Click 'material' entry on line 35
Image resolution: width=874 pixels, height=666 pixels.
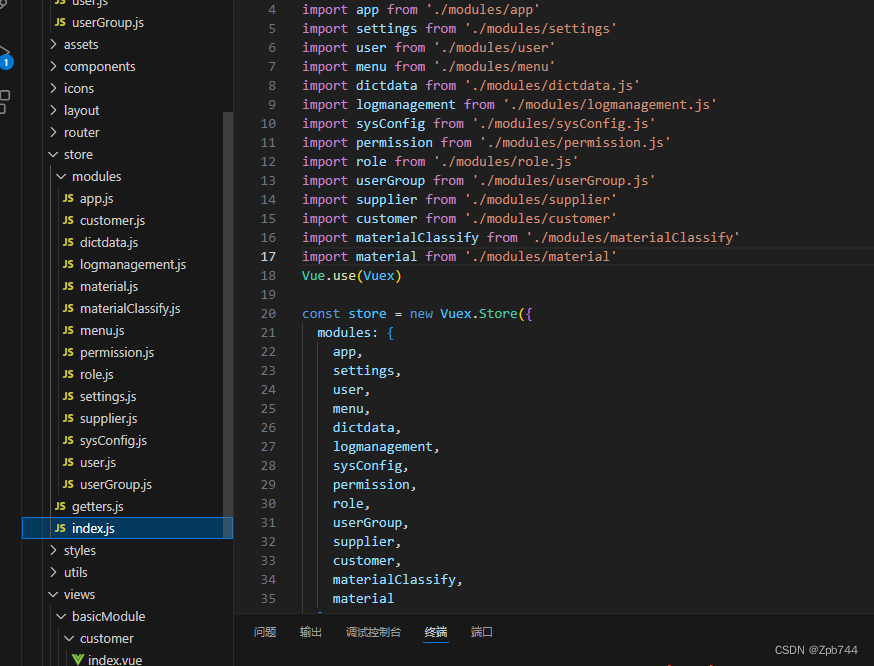[363, 599]
